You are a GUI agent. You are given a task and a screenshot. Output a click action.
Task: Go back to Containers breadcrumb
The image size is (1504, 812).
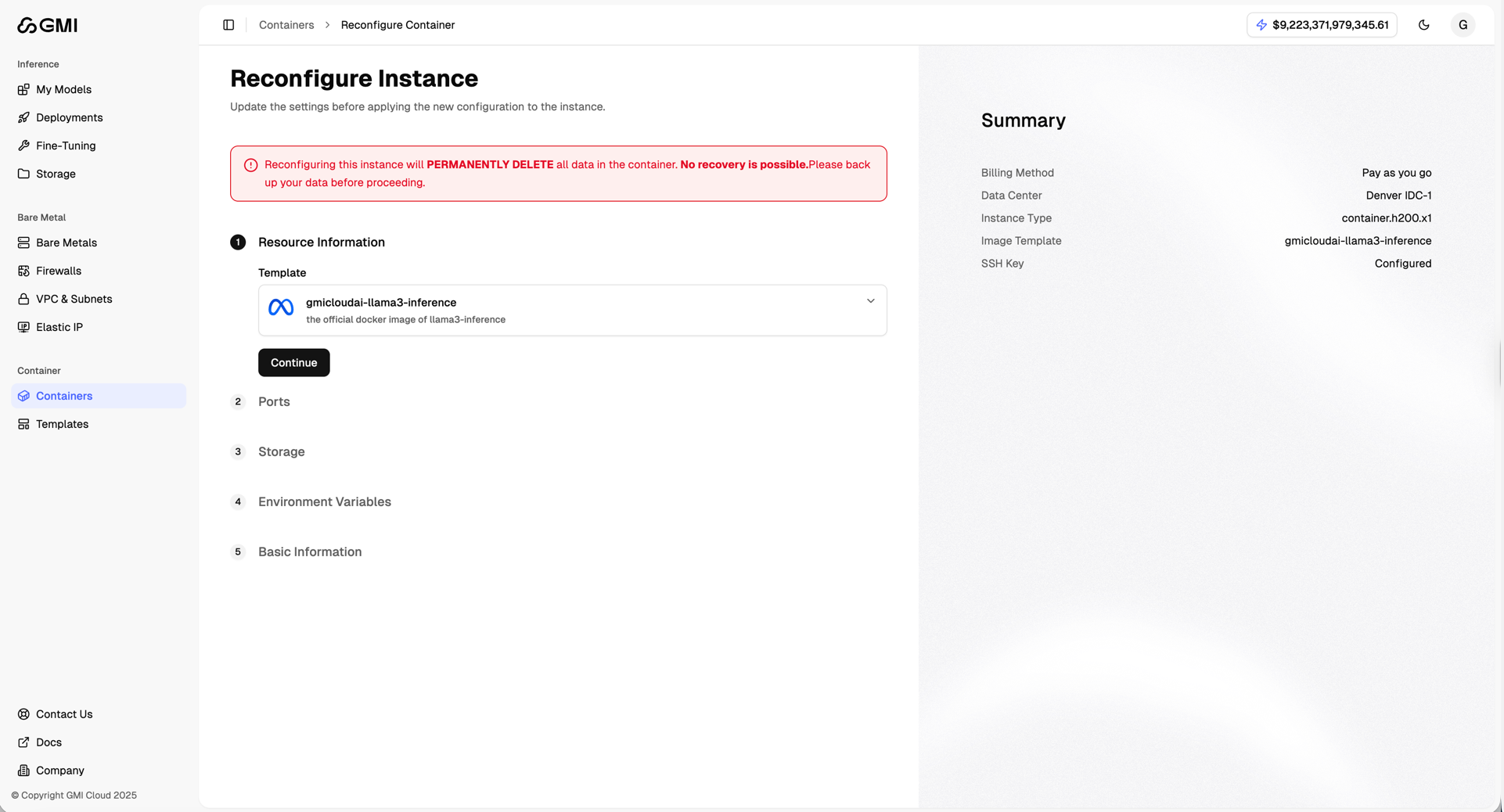(x=286, y=25)
